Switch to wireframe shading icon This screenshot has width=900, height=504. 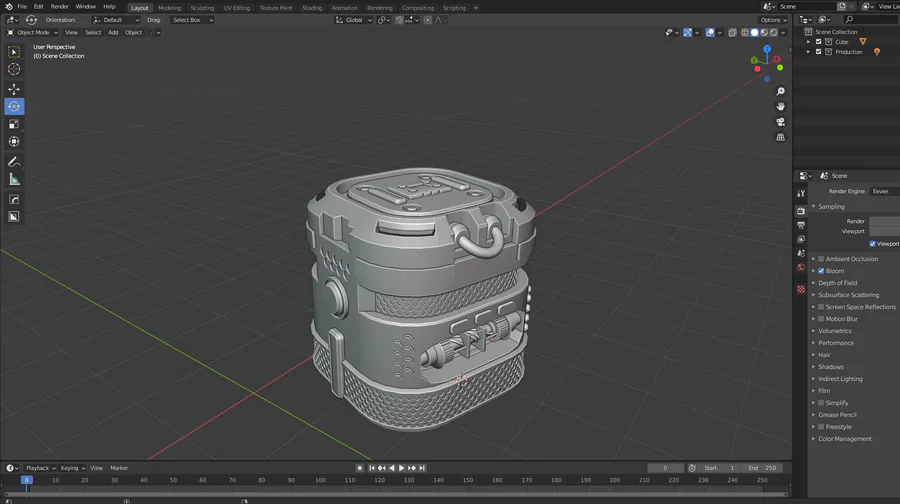(745, 33)
